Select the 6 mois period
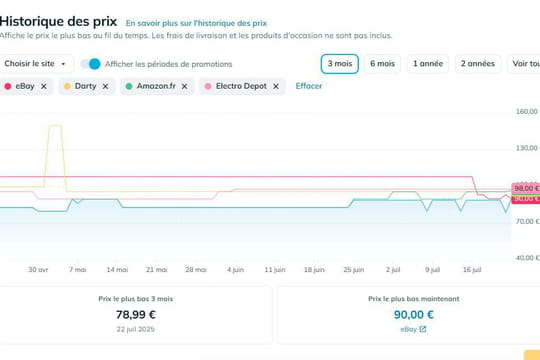540x360 pixels. (x=382, y=64)
